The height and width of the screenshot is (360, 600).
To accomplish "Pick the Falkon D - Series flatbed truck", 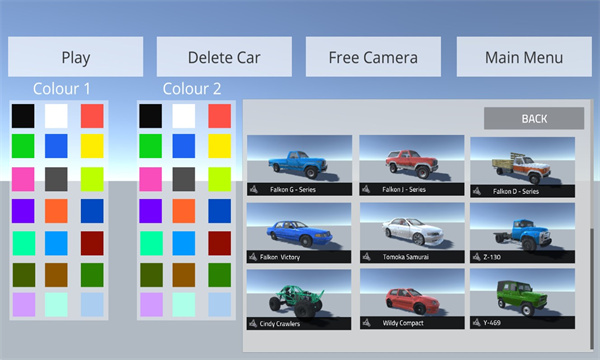I will coord(522,167).
